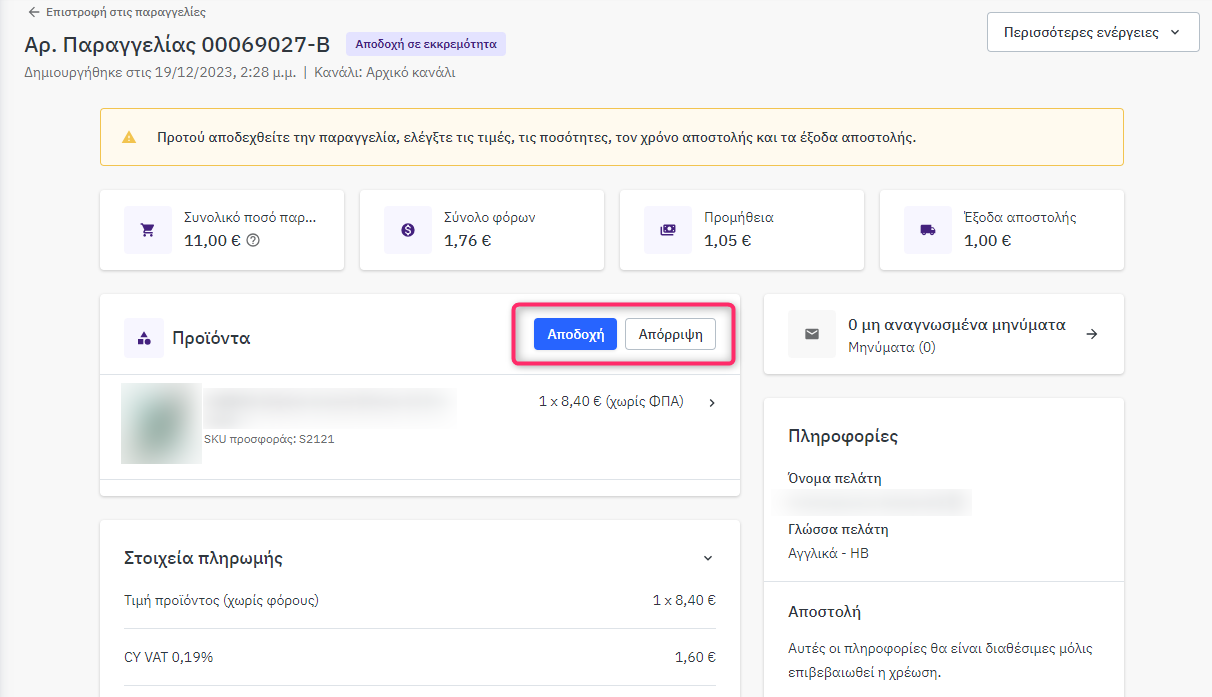The image size is (1212, 697).
Task: Click the 1 x 8,40 € (χωρίς ΦΠΑ) price
Action: (611, 402)
